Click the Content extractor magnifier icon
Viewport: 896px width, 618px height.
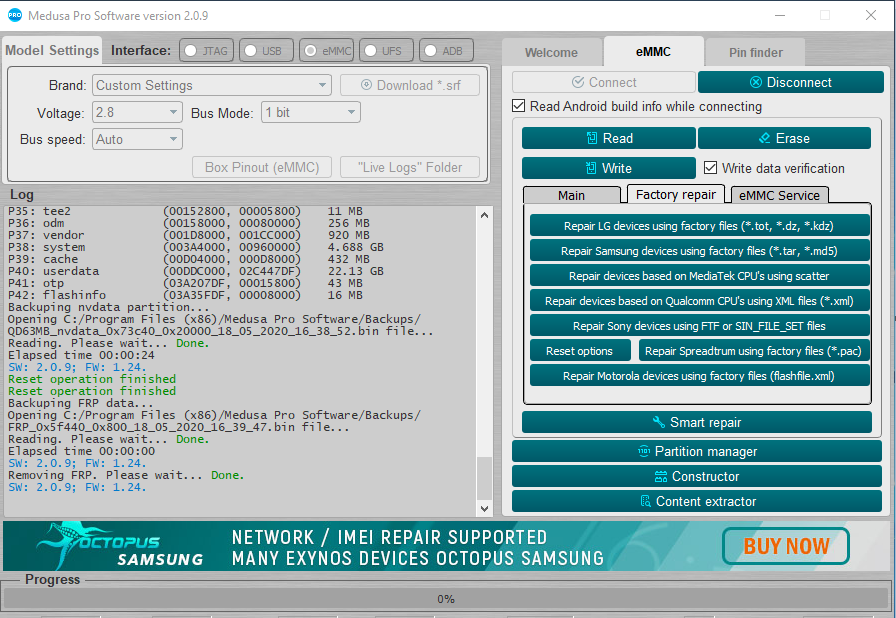[x=646, y=501]
